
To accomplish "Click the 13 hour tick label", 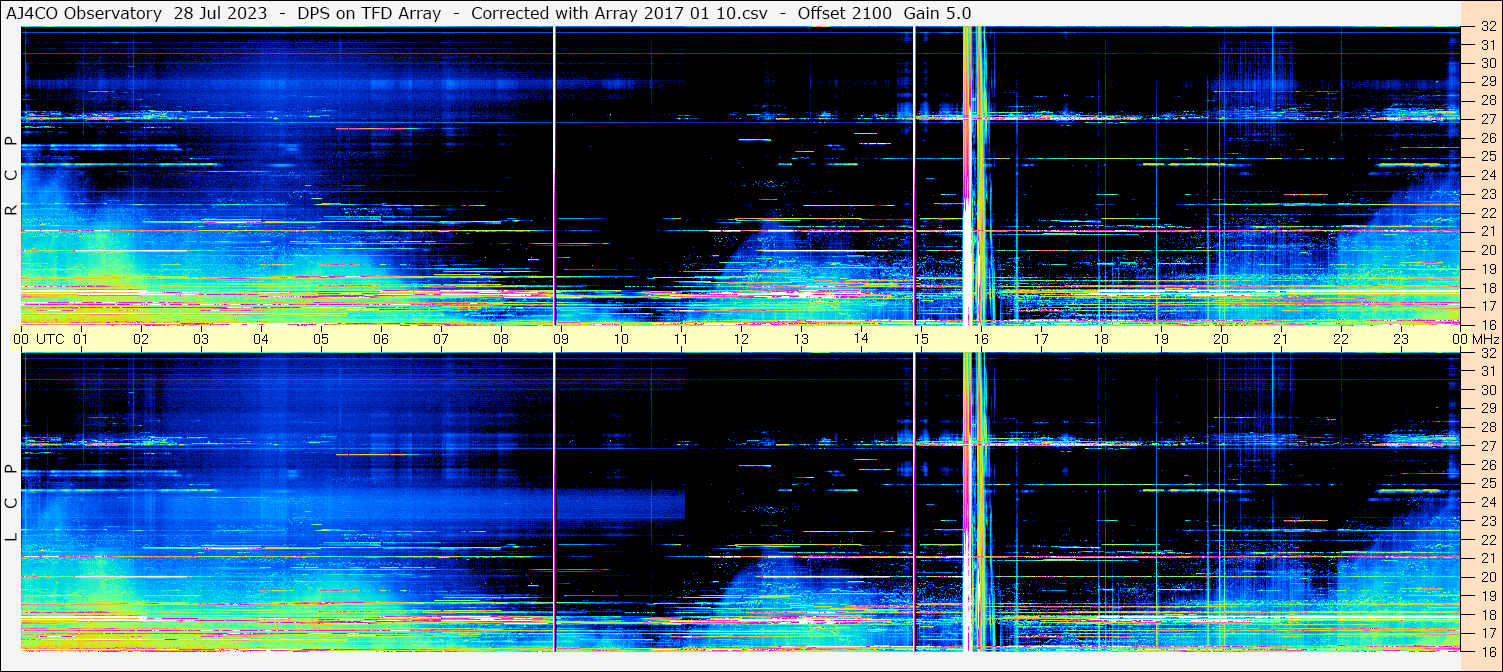I will [x=801, y=339].
